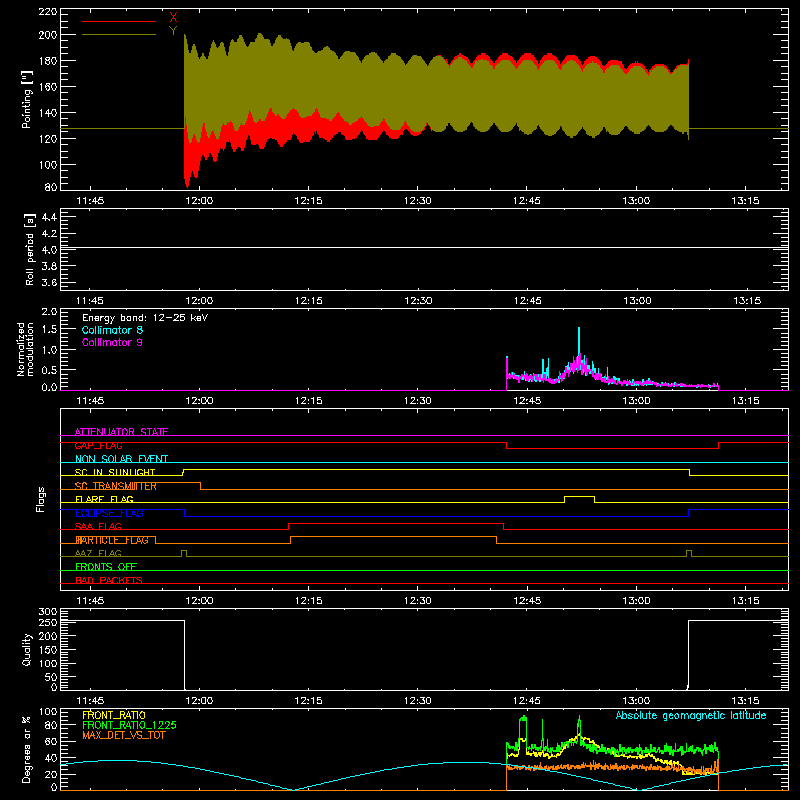Screen dimensions: 800x800
Task: Click the olive Y legend line
Action: [119, 35]
